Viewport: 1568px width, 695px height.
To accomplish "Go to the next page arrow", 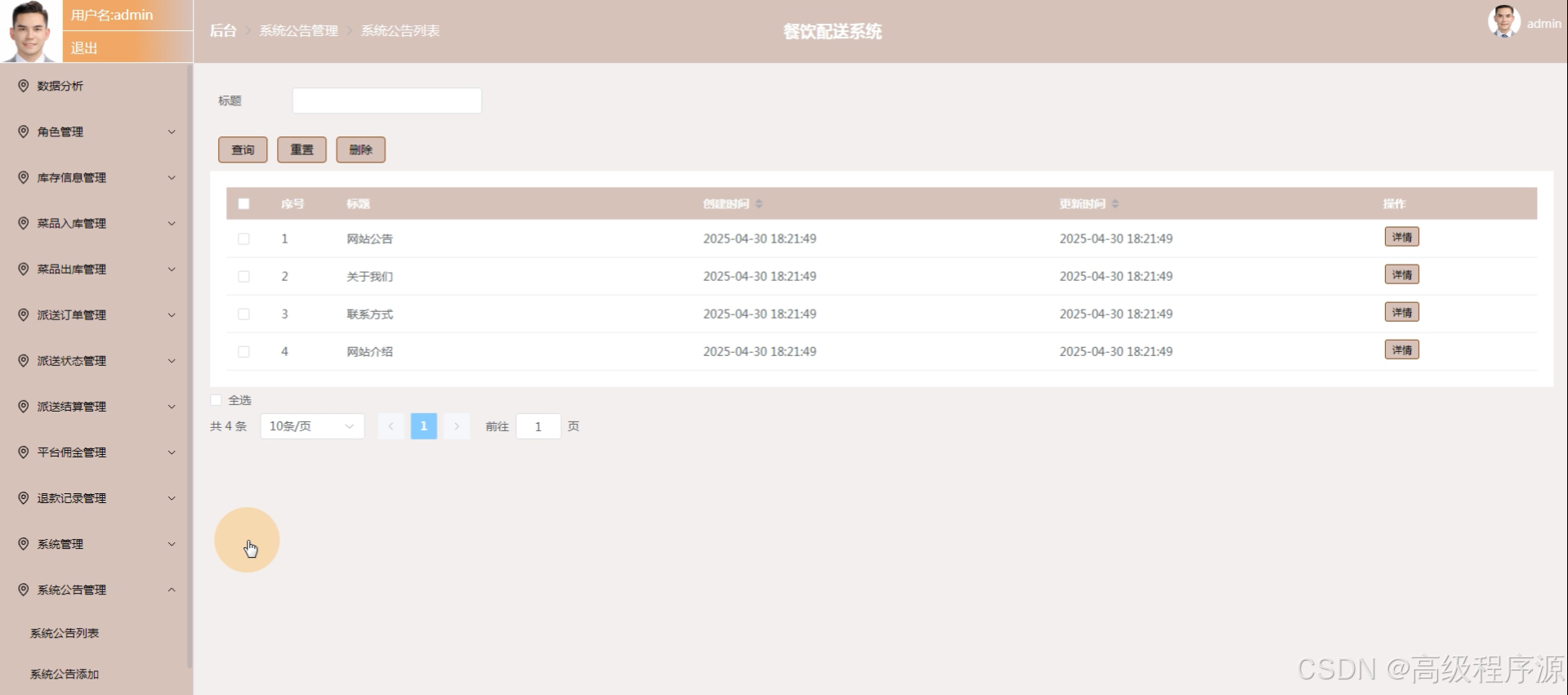I will coord(457,426).
